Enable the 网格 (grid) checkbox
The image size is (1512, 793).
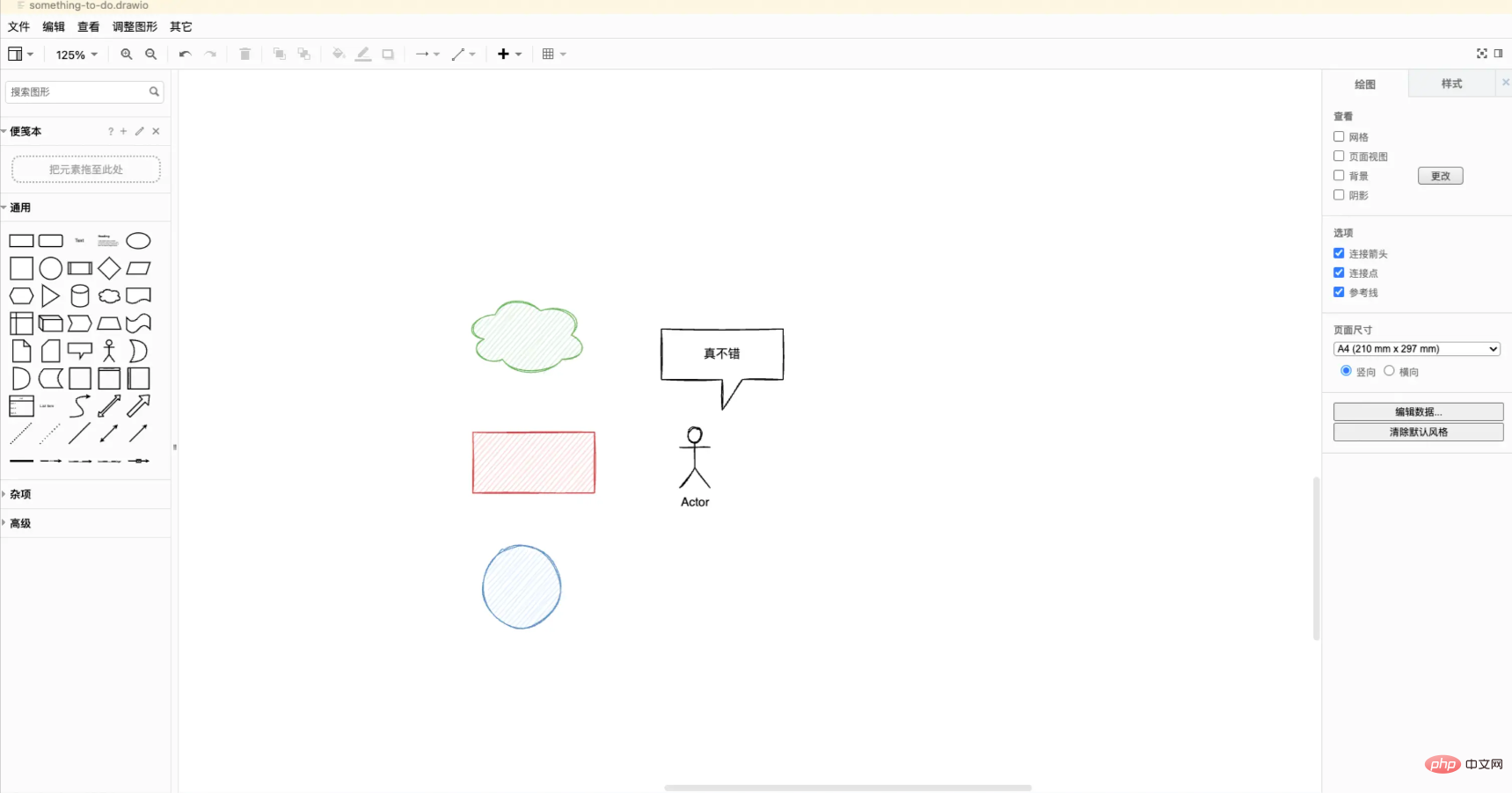pos(1337,136)
